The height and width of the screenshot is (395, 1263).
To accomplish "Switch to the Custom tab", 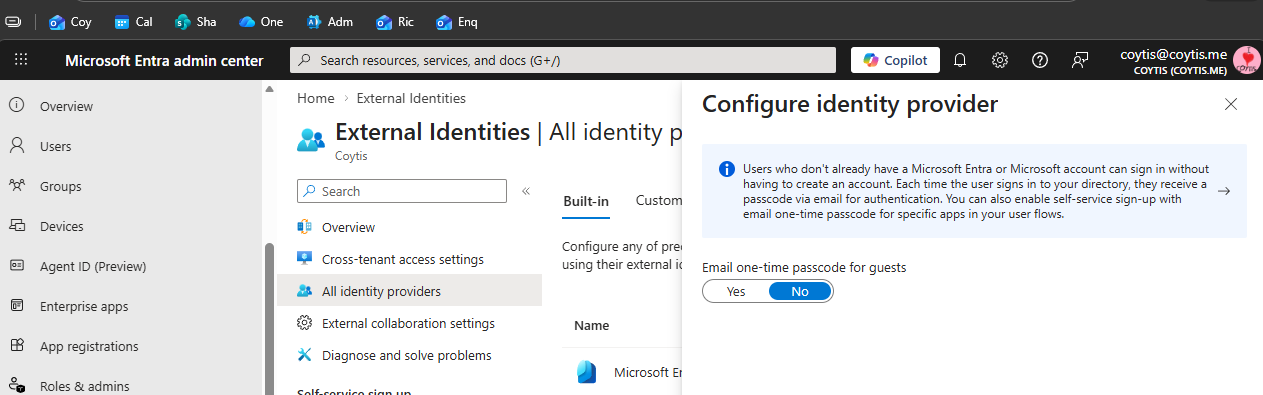I will point(660,200).
